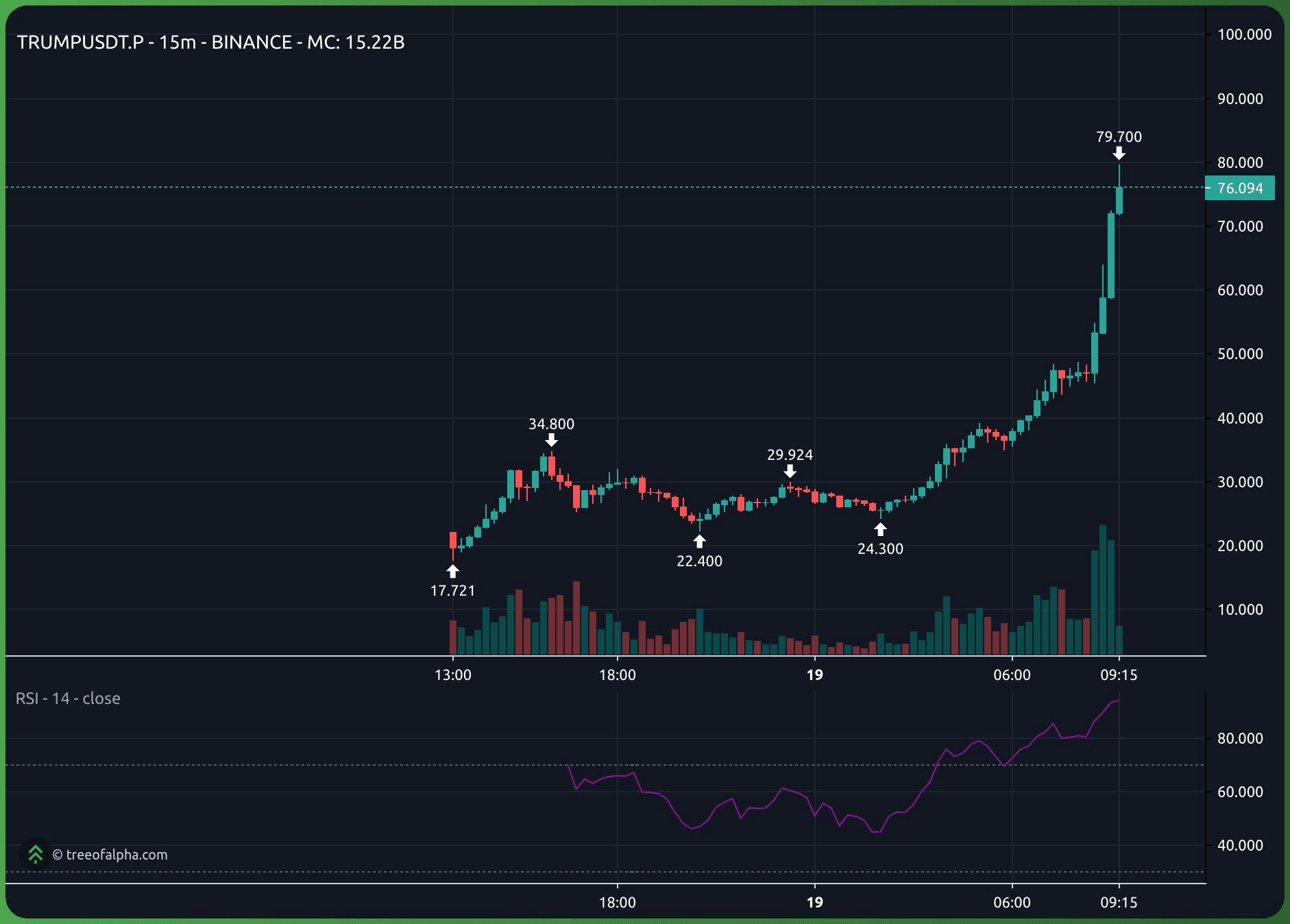The width and height of the screenshot is (1290, 924).
Task: Click the RSI axis 60.000 label
Action: (1240, 792)
